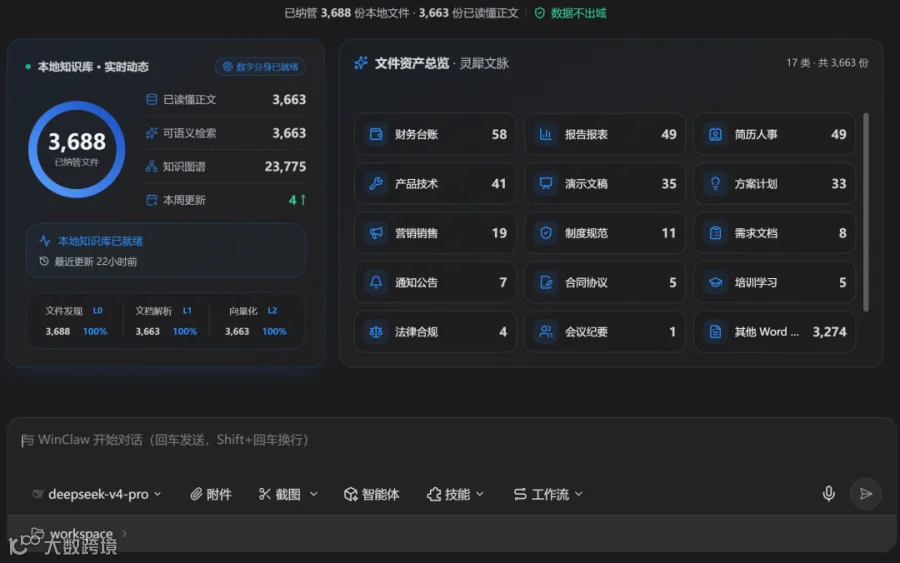The height and width of the screenshot is (563, 900).
Task: Click the 其他 Word document icon
Action: click(715, 332)
